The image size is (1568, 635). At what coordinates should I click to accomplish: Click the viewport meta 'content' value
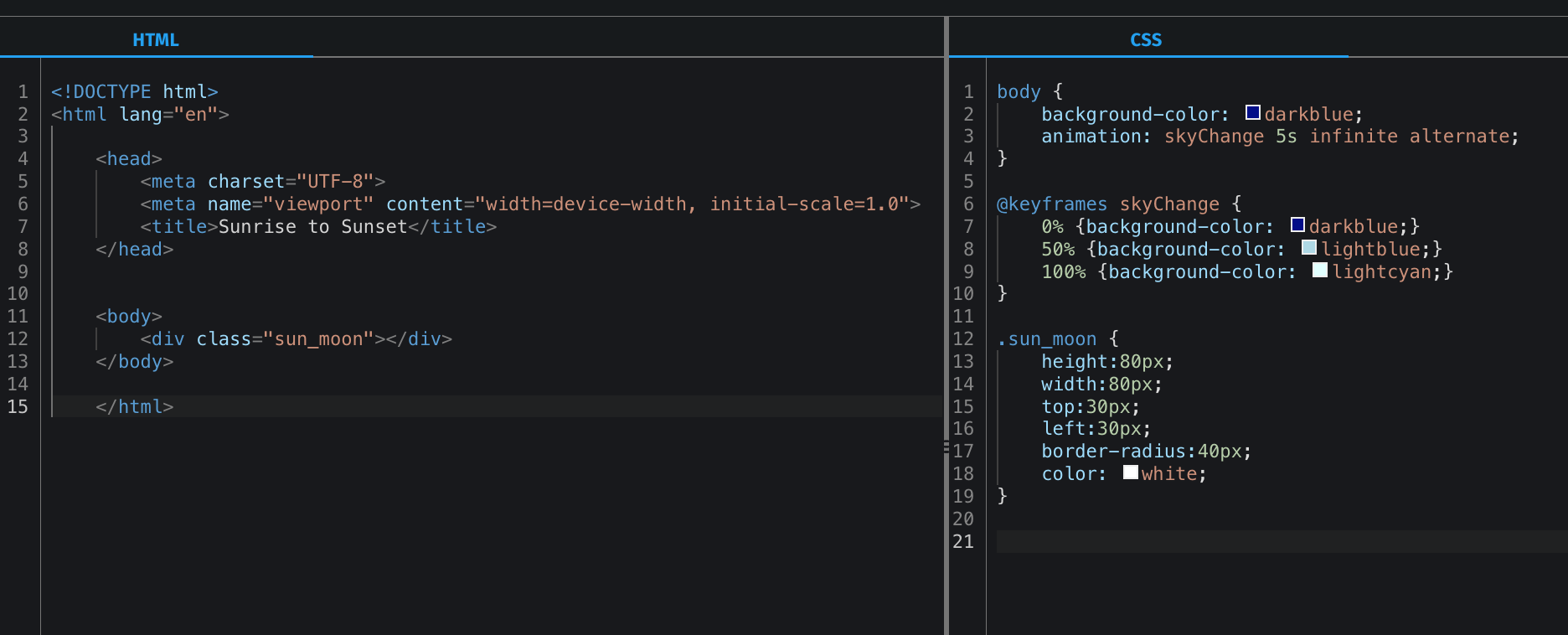(x=692, y=204)
